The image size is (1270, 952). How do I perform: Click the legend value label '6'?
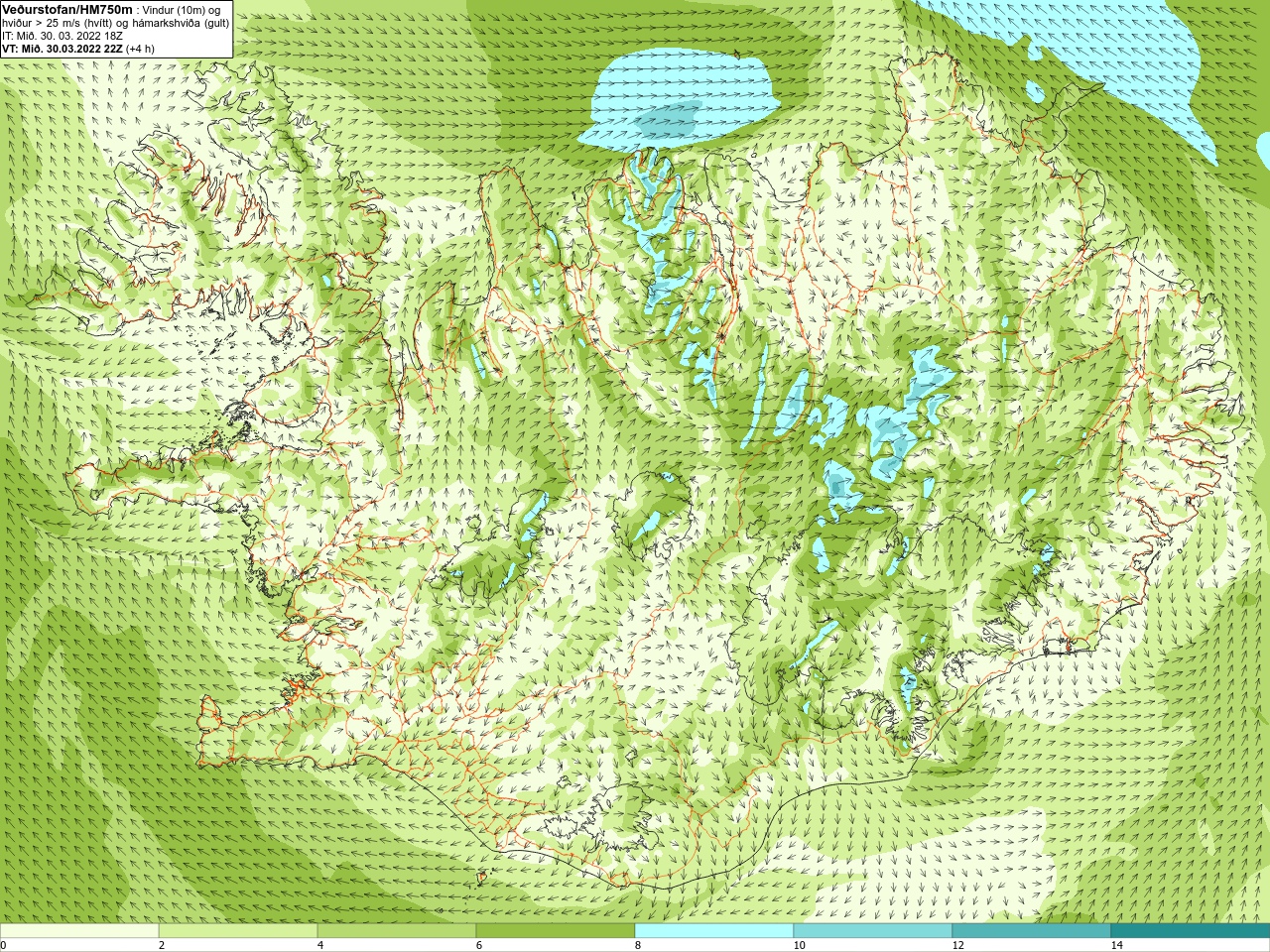(479, 945)
